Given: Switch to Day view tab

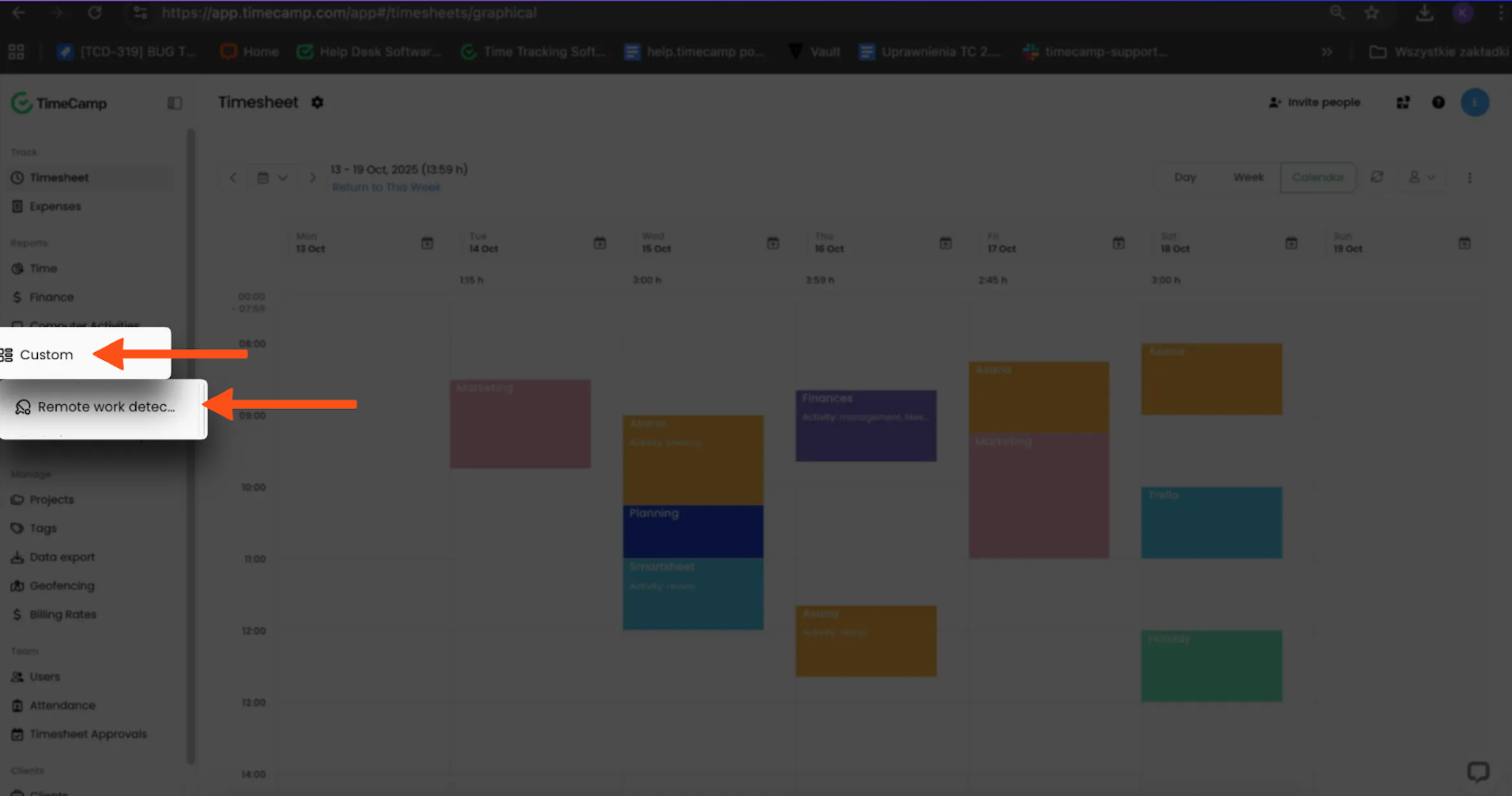Looking at the screenshot, I should pyautogui.click(x=1185, y=177).
